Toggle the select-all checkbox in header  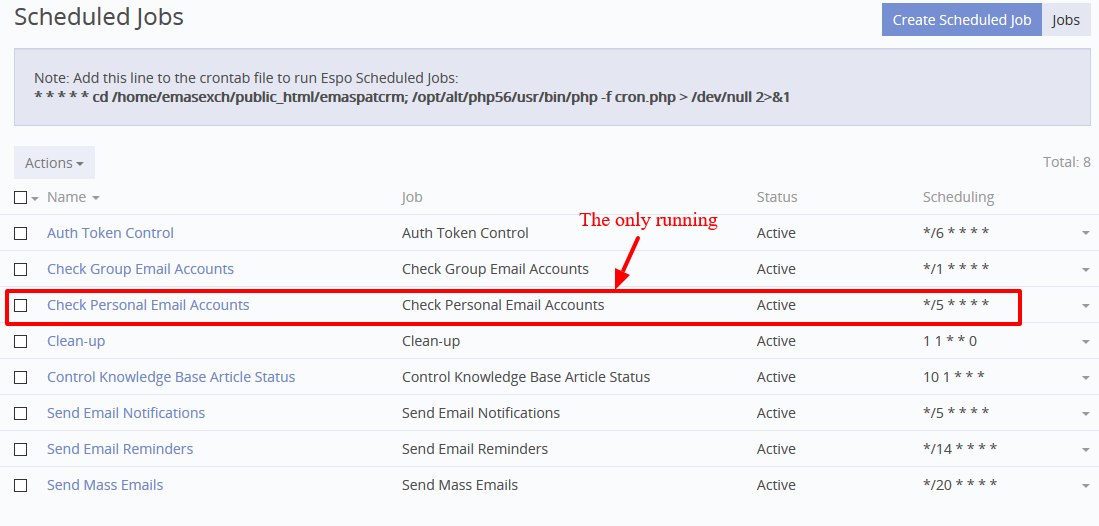point(21,198)
